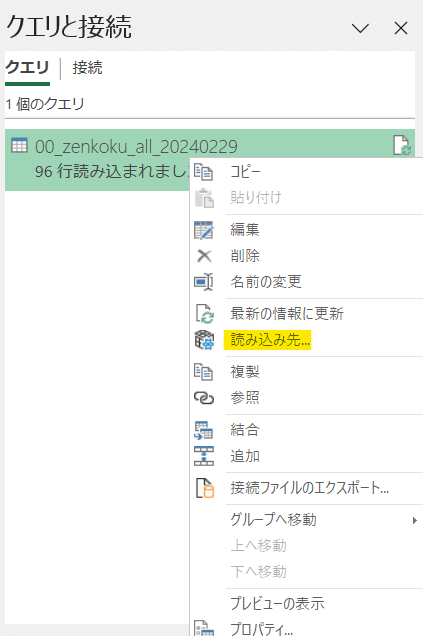Choose 複製 to duplicate the query
The height and width of the screenshot is (636, 423).
(x=245, y=372)
